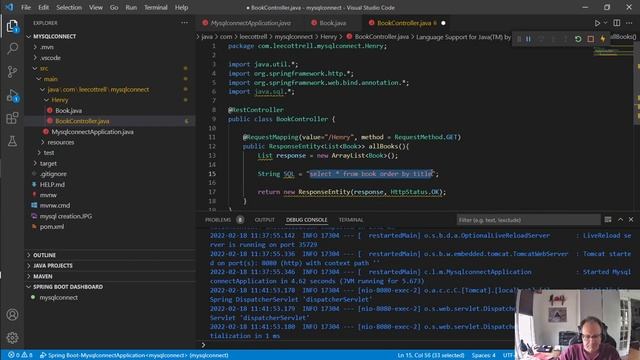Click the hot code replace lightning icon
640x360 pixels.
[602, 39]
